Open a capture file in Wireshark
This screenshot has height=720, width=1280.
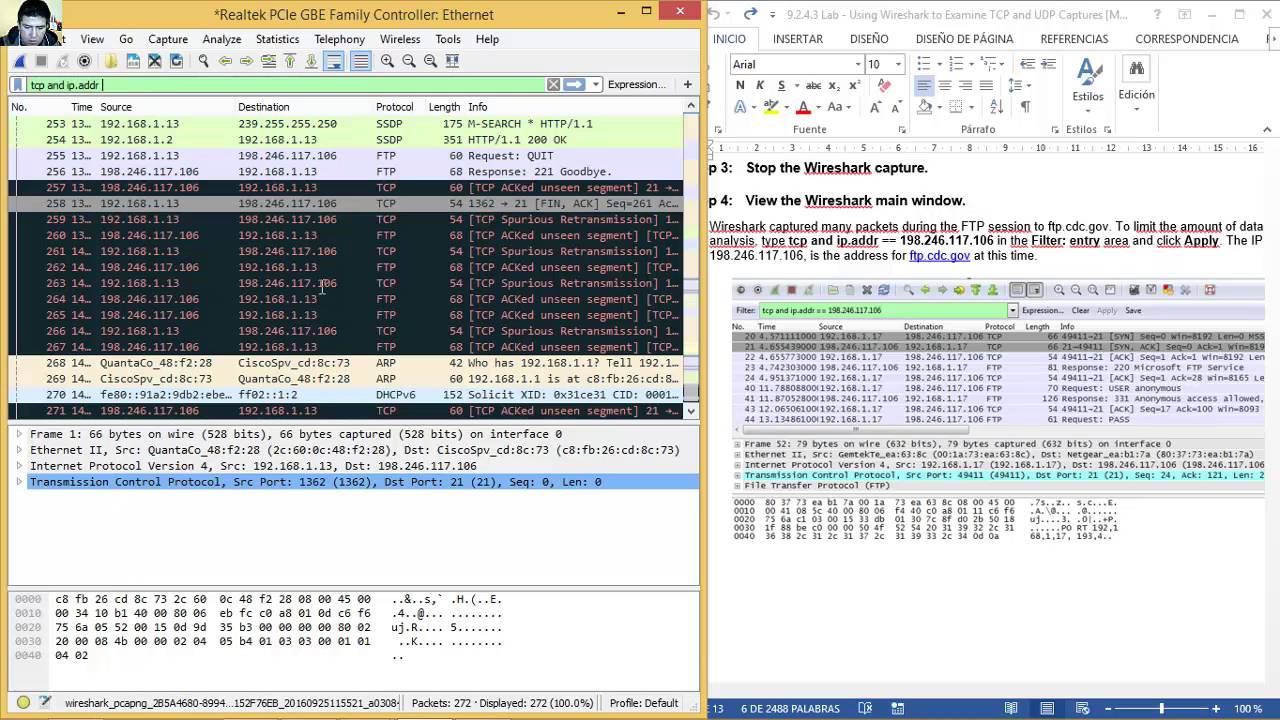112,61
